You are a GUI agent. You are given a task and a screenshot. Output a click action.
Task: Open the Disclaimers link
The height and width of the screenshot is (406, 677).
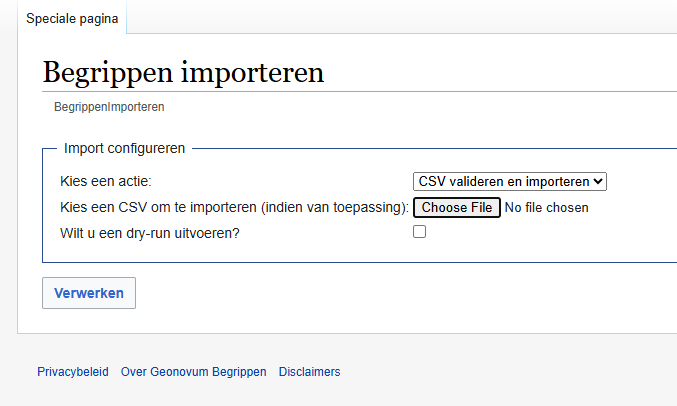pyautogui.click(x=309, y=372)
